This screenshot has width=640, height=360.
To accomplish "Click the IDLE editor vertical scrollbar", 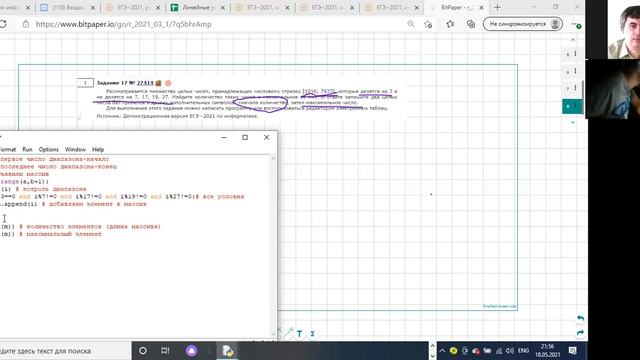I will (x=273, y=246).
